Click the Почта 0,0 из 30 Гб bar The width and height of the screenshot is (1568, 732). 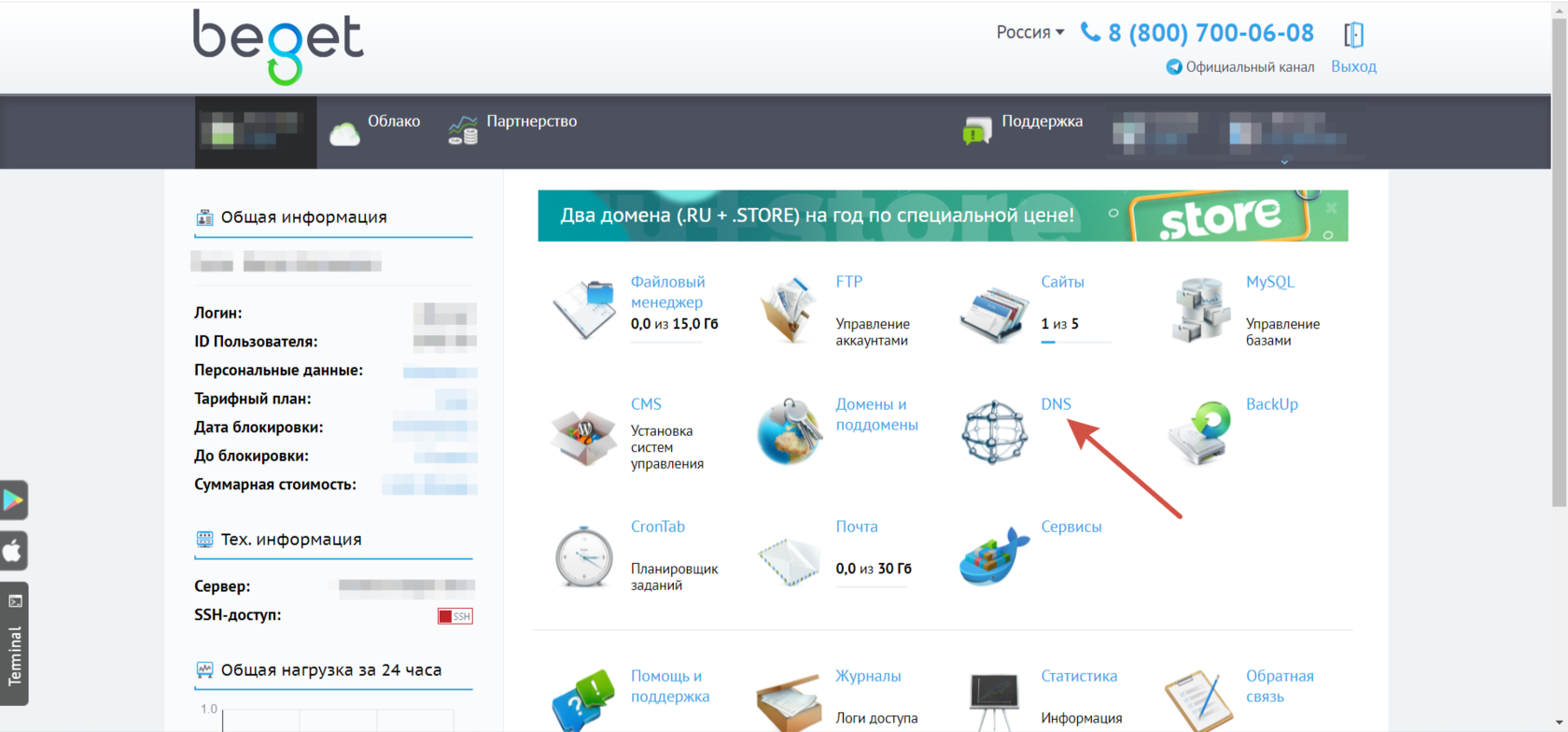[871, 587]
